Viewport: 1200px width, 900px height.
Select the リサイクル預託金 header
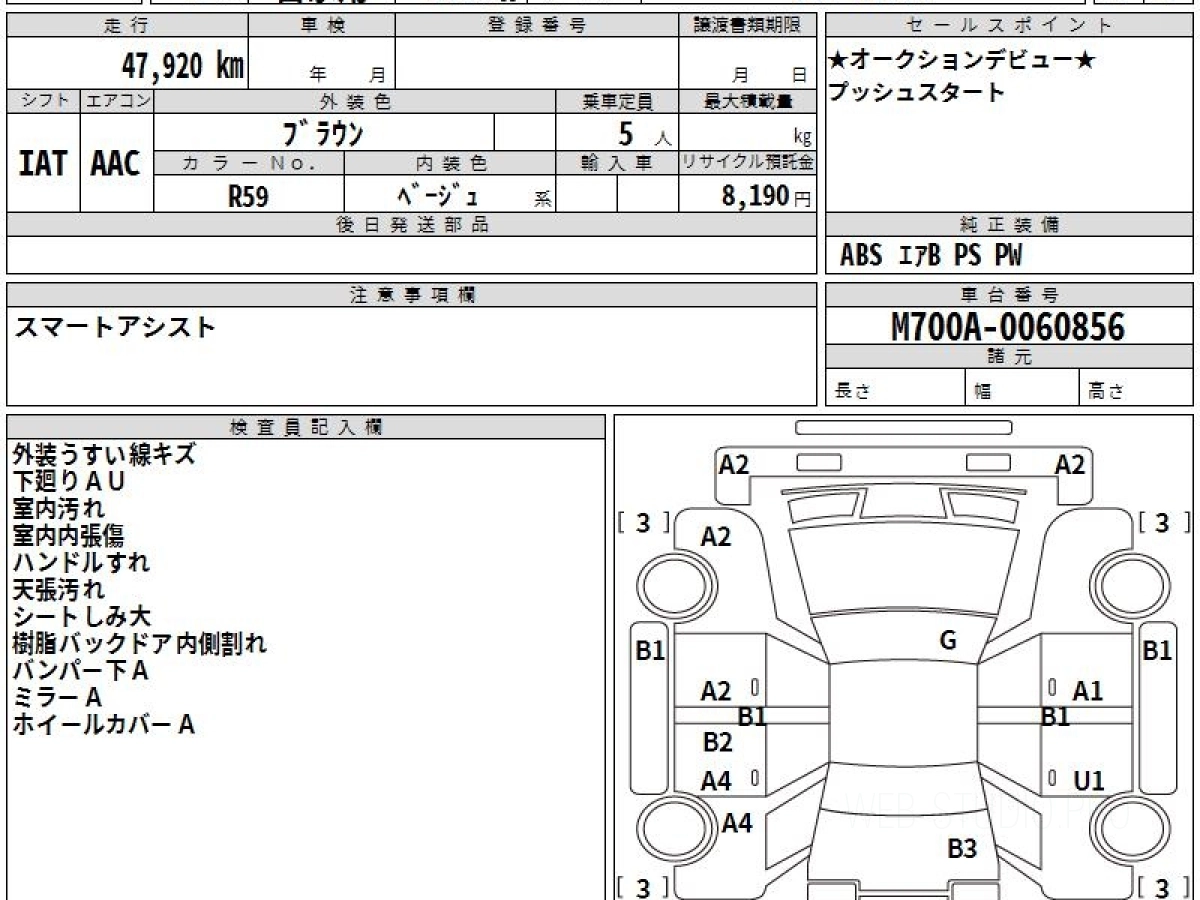coord(748,163)
